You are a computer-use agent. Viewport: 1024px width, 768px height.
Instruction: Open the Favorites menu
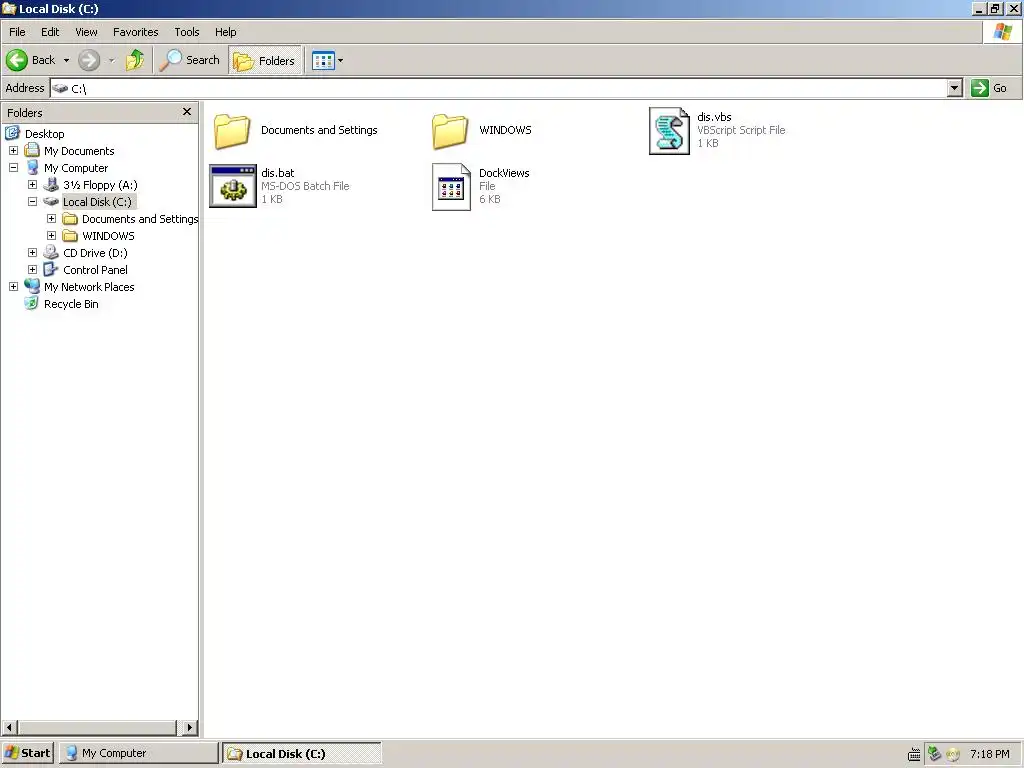tap(135, 32)
